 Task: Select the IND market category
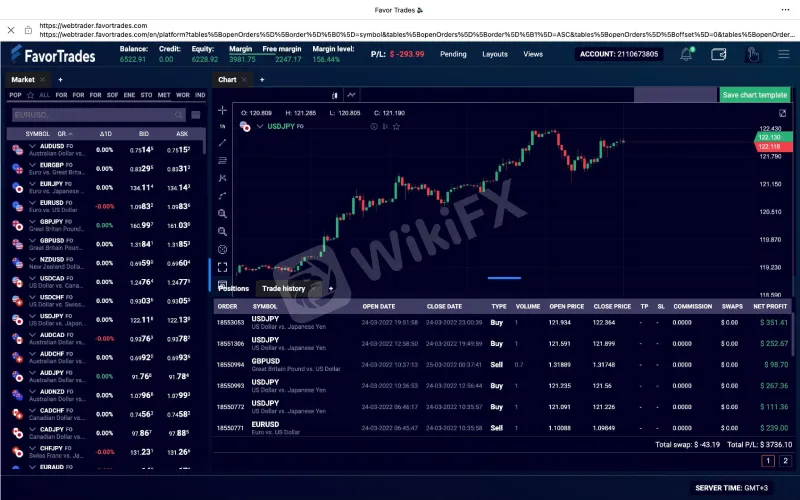[200, 95]
